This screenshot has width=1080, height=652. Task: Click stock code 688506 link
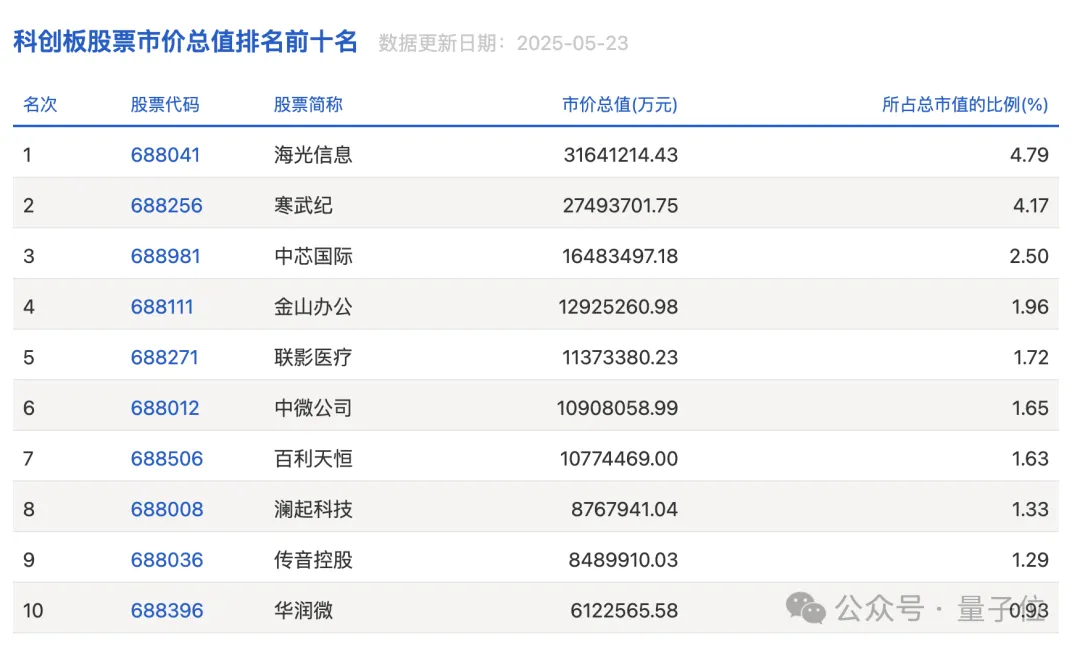pyautogui.click(x=166, y=459)
